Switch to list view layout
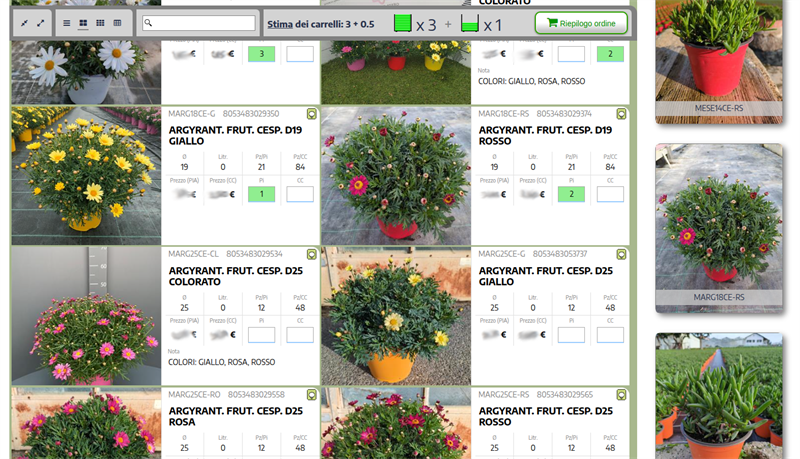The height and width of the screenshot is (459, 800). click(x=66, y=23)
